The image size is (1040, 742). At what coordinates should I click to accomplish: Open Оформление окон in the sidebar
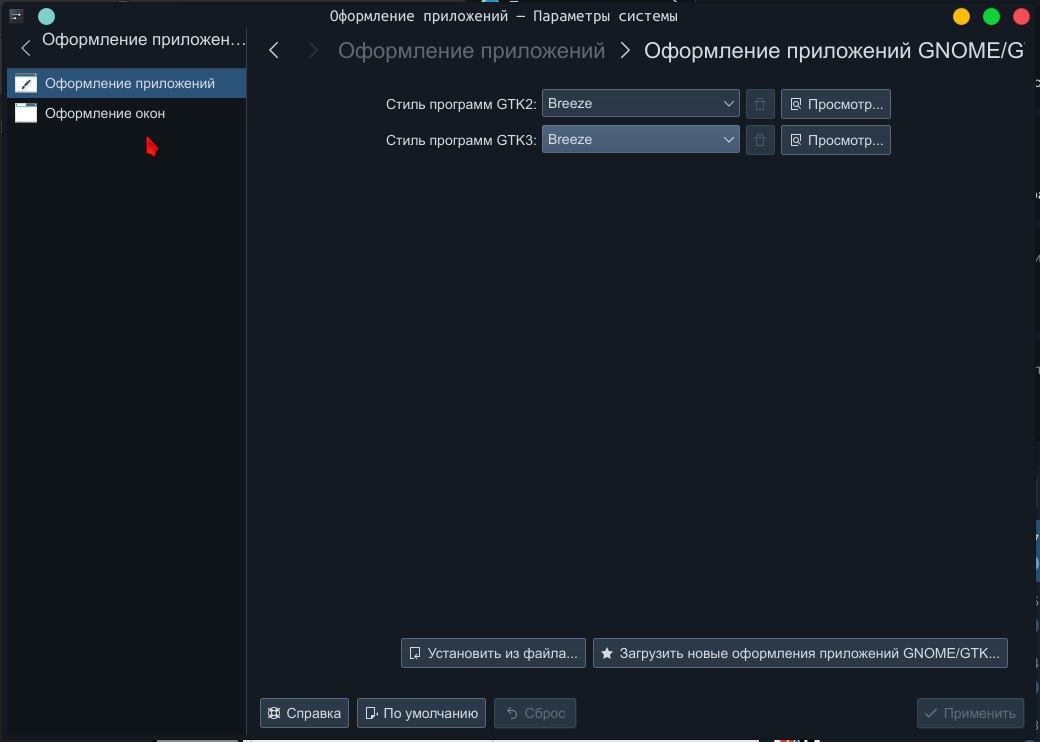126,113
